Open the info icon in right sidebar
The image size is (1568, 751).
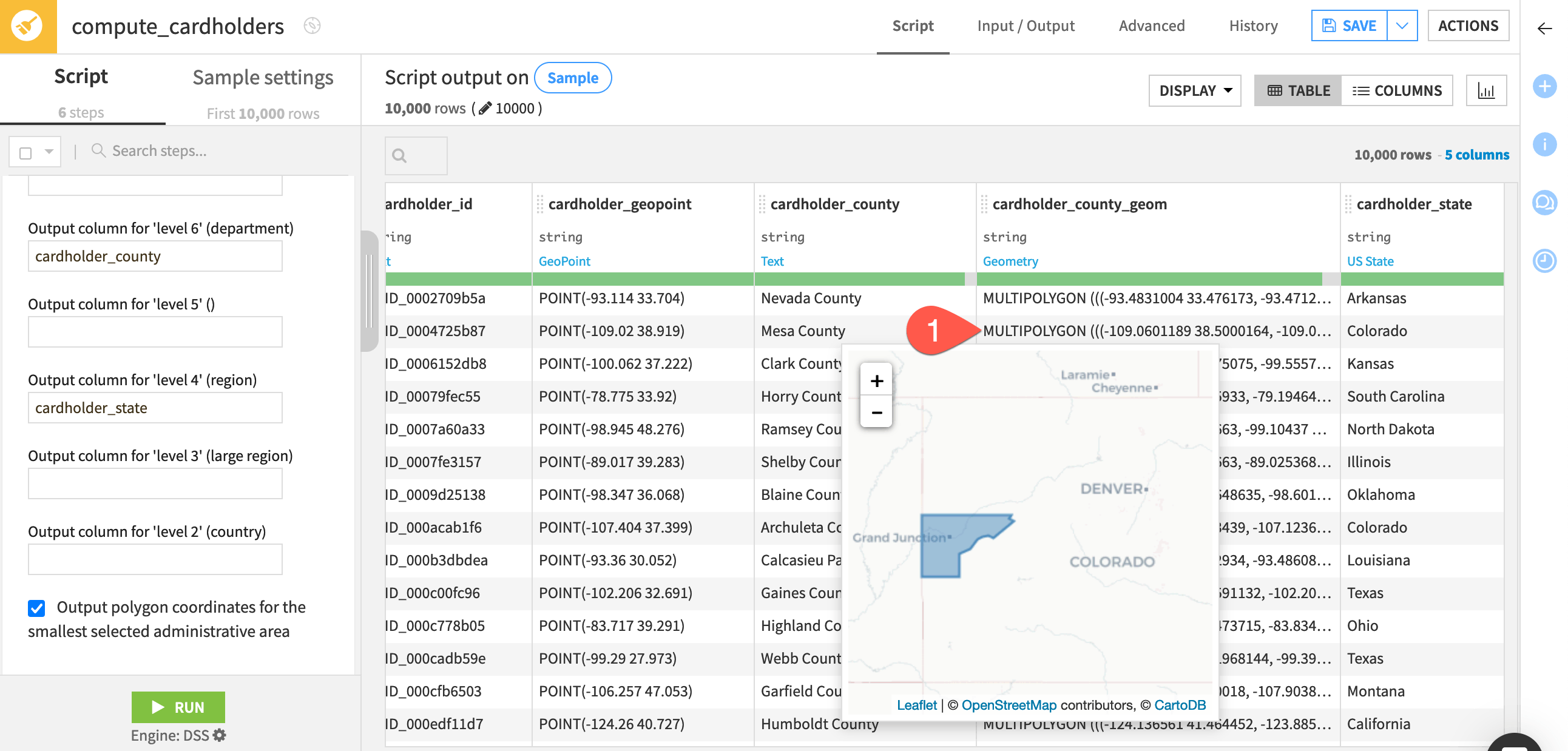coord(1544,144)
